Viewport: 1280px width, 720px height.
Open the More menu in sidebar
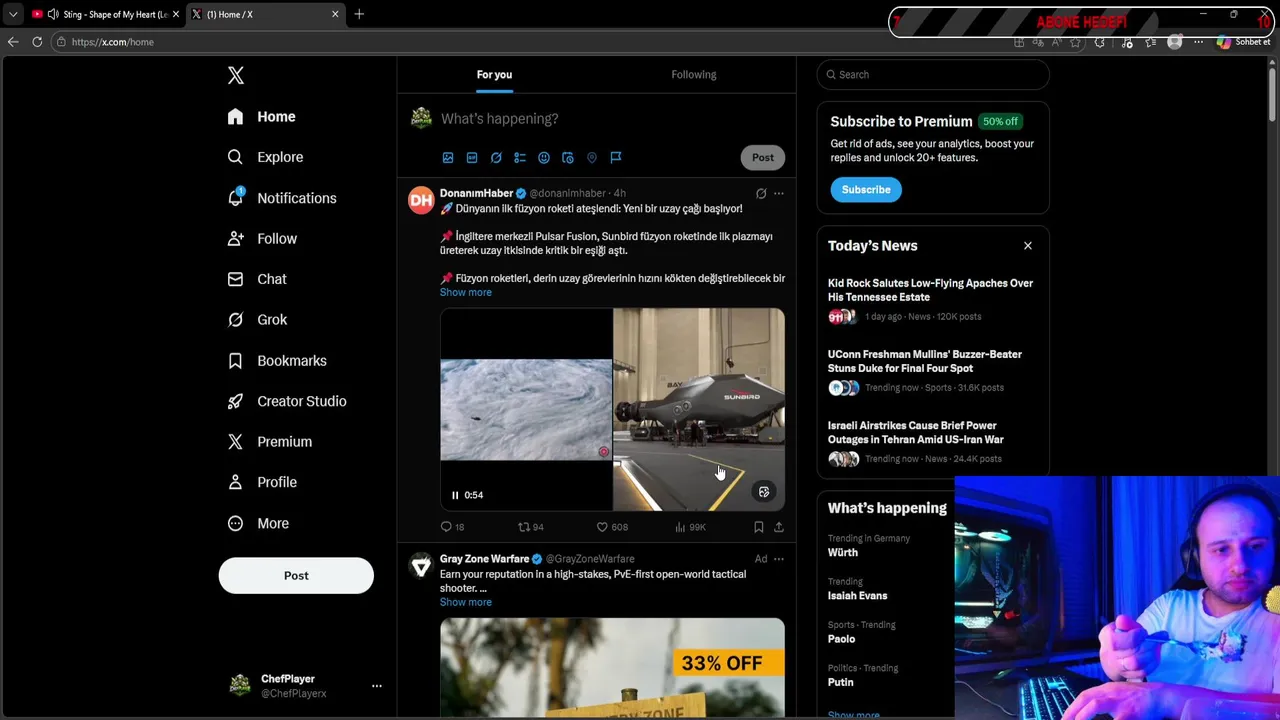[258, 523]
